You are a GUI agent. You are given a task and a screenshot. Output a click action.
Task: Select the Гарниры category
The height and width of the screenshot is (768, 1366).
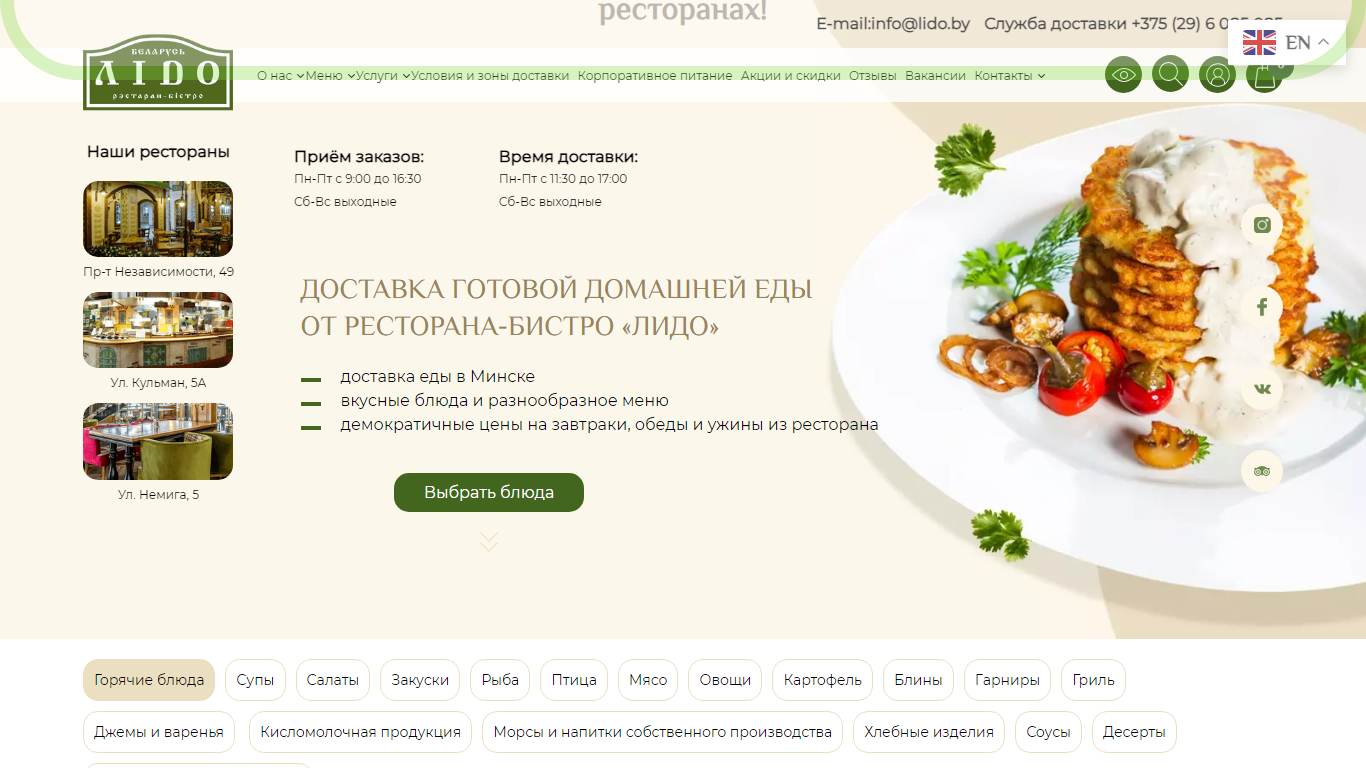pyautogui.click(x=1007, y=680)
